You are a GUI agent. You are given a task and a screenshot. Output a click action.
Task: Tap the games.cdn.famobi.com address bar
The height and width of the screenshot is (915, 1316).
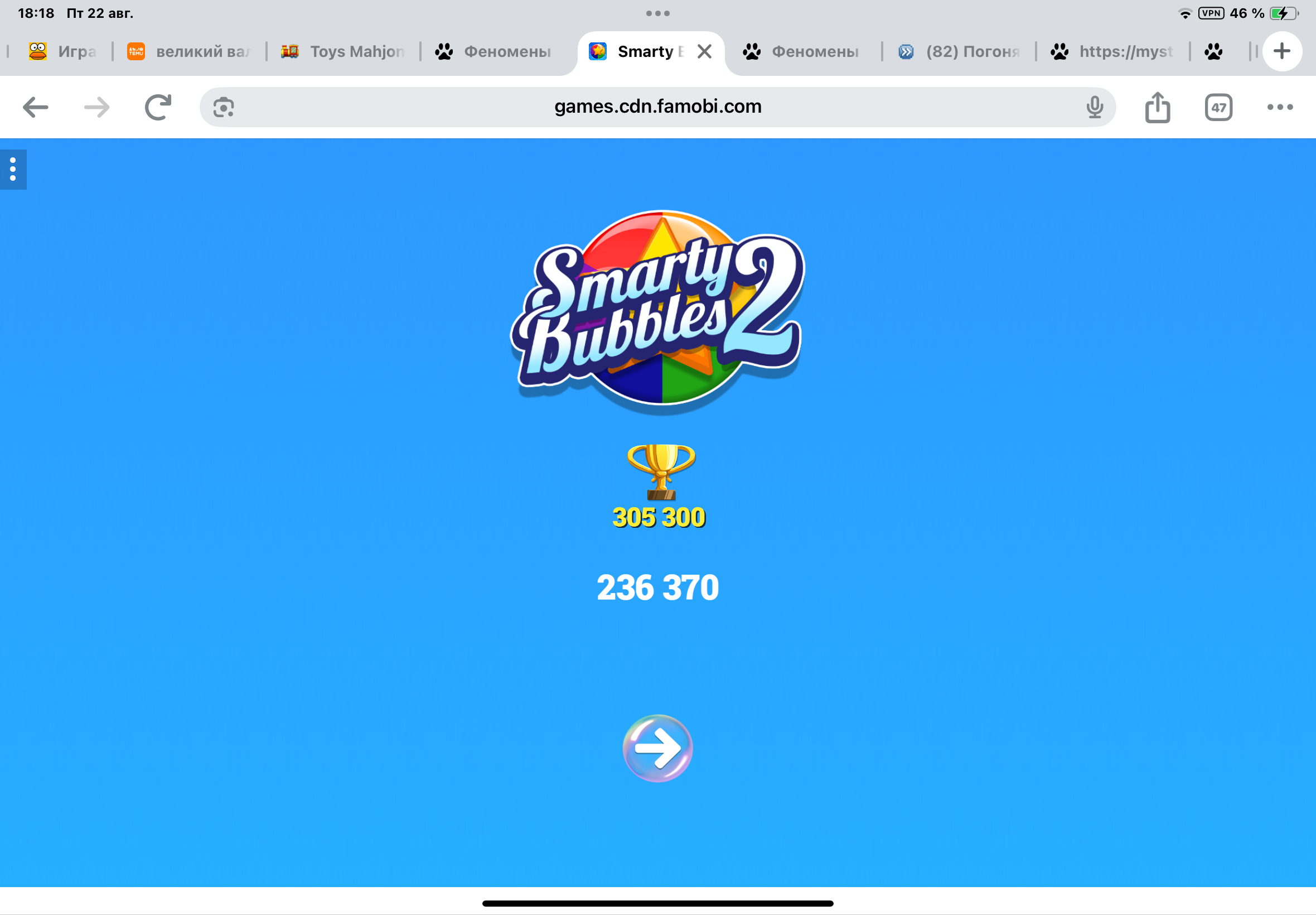(x=657, y=107)
